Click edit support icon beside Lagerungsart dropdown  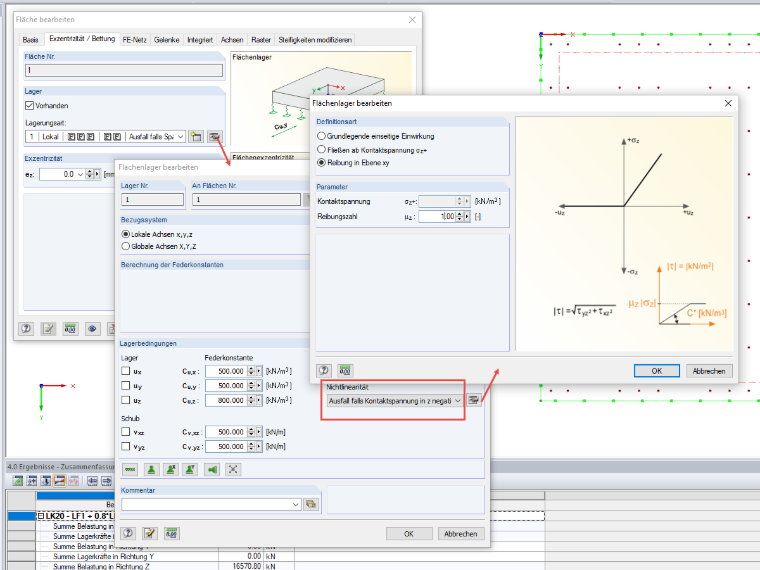pyautogui.click(x=214, y=137)
